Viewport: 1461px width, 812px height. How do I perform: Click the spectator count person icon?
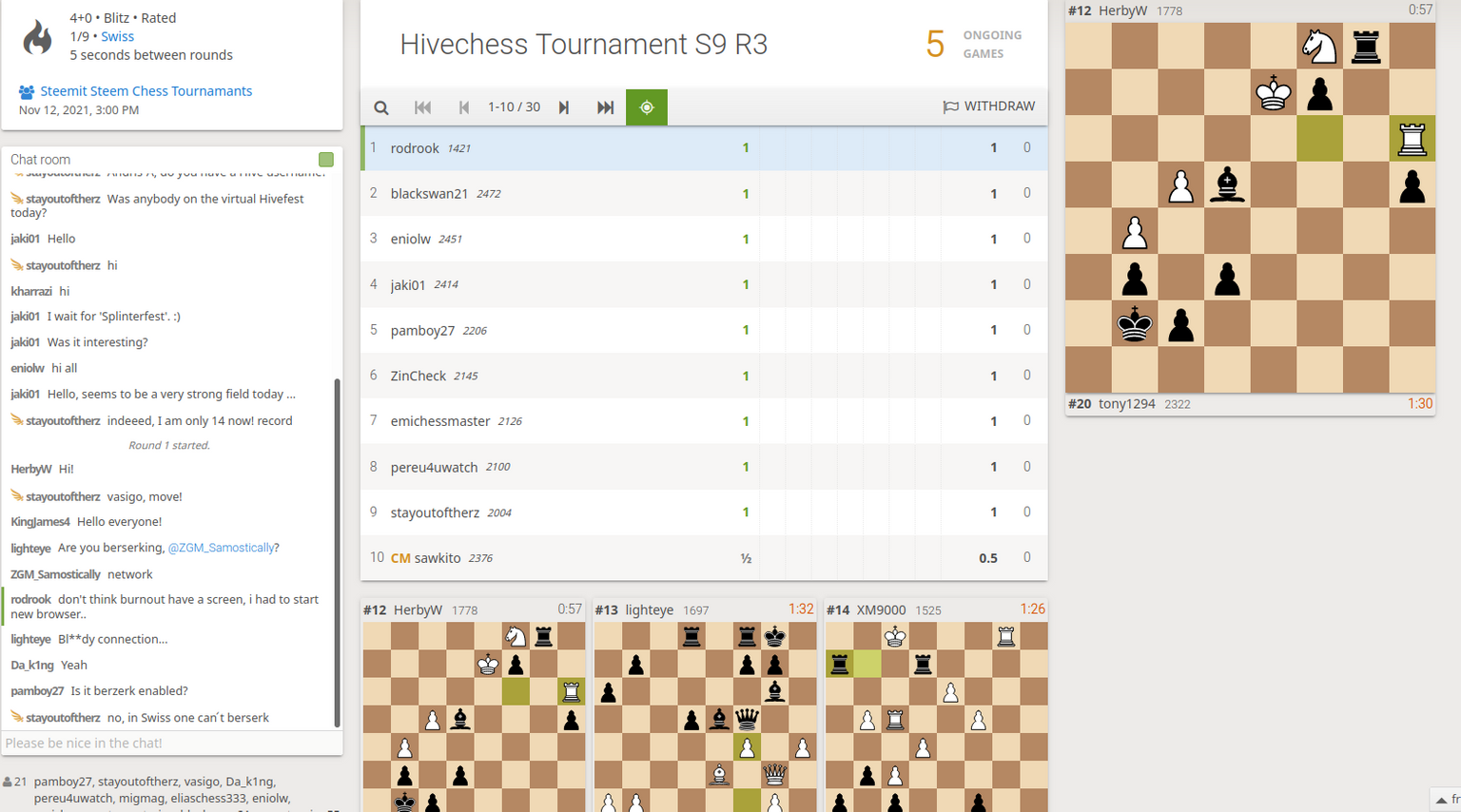8,783
